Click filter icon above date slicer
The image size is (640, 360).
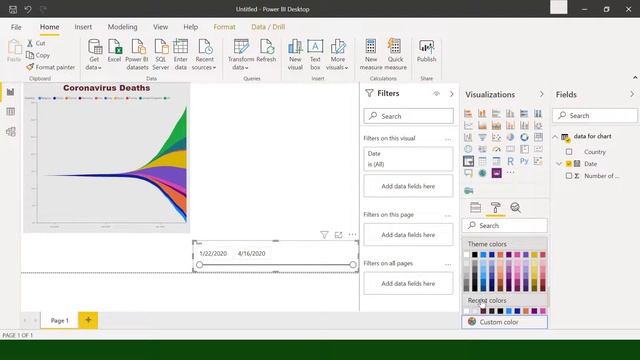click(x=324, y=235)
